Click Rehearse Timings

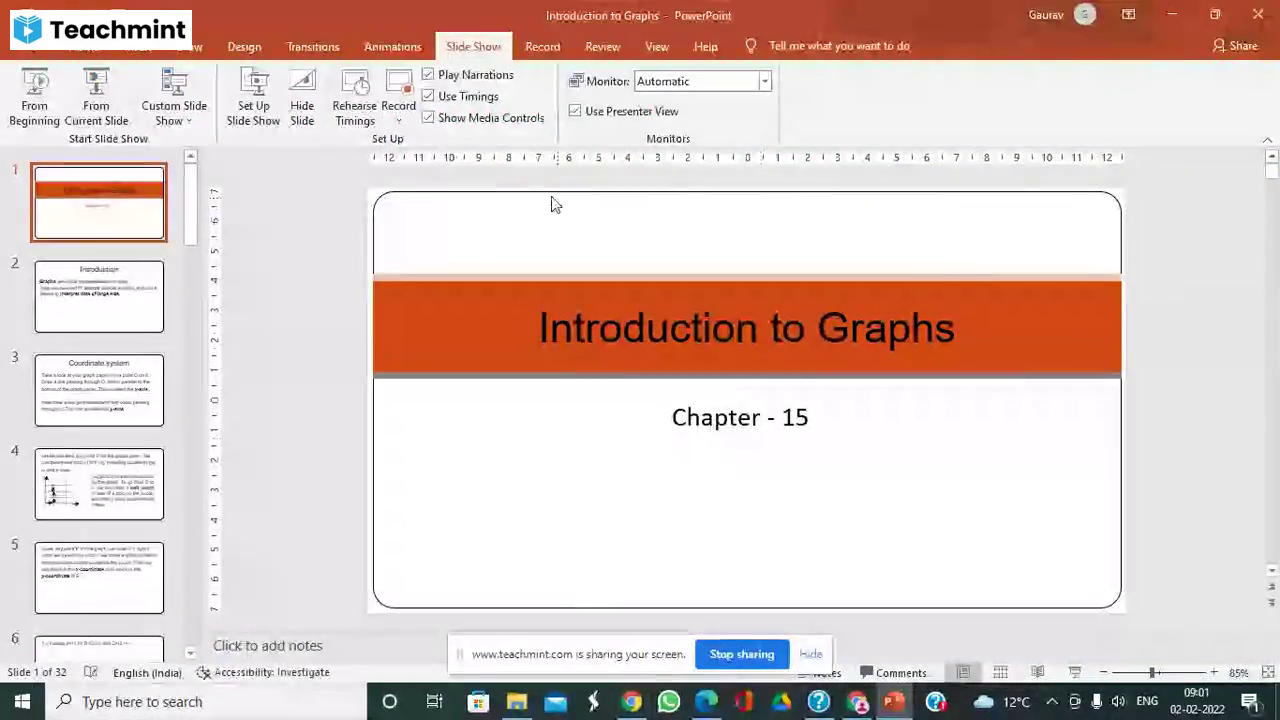pyautogui.click(x=354, y=95)
